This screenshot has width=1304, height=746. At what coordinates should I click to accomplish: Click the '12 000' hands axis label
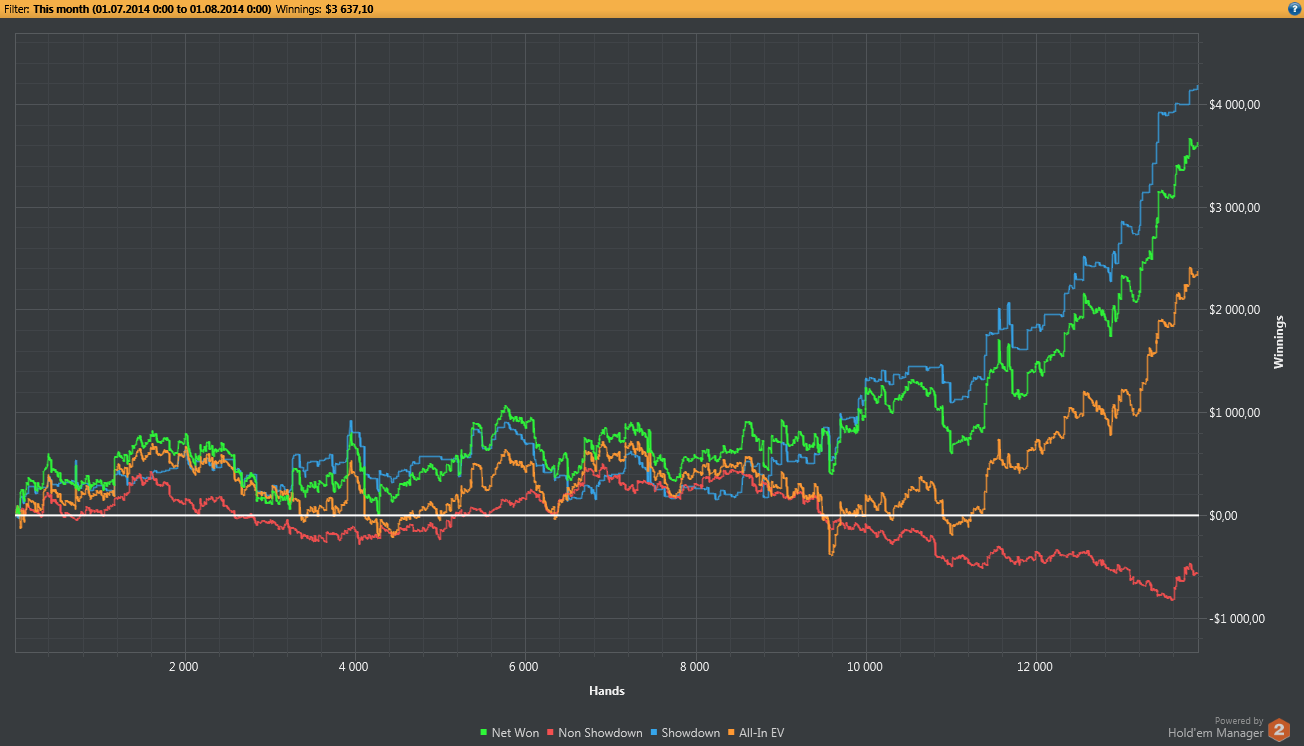(x=1034, y=666)
